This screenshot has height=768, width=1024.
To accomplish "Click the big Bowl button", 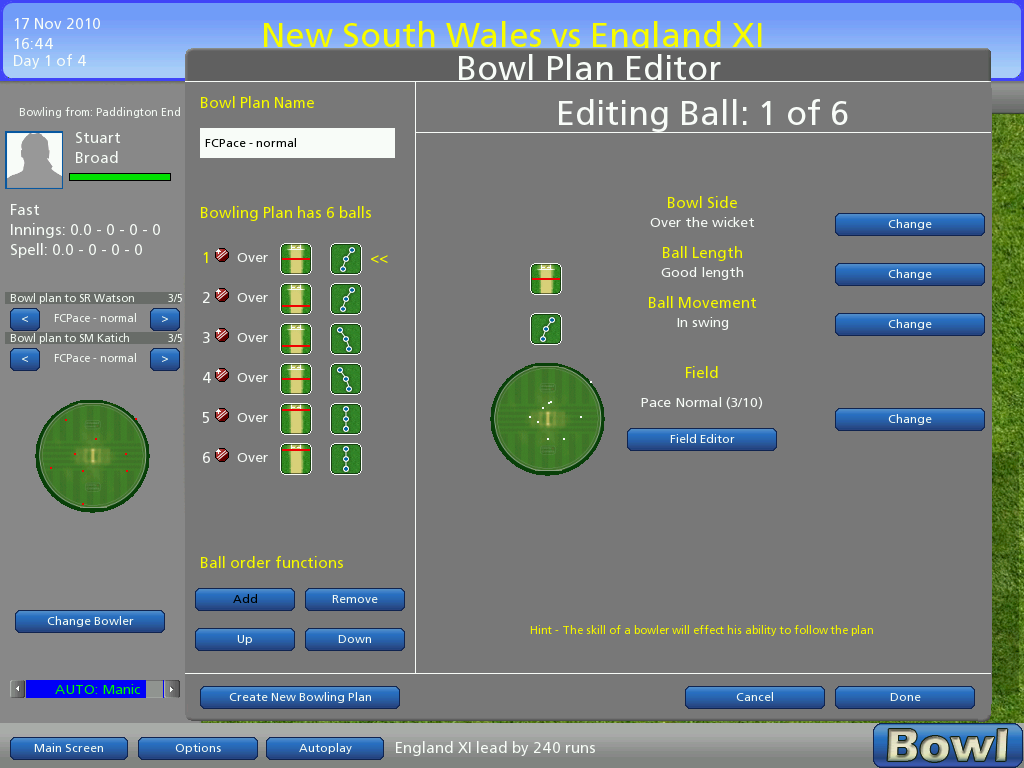I will point(948,746).
